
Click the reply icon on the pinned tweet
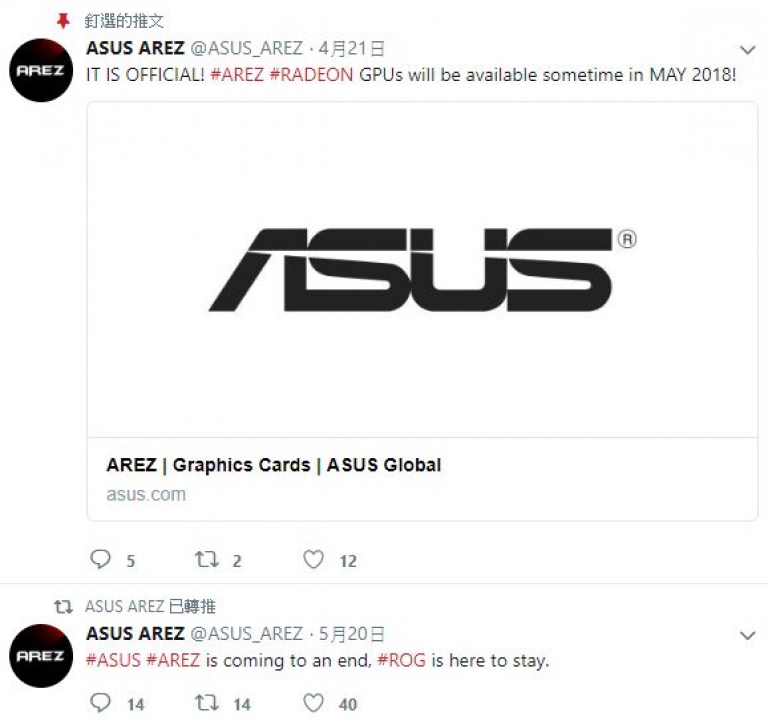pyautogui.click(x=101, y=559)
